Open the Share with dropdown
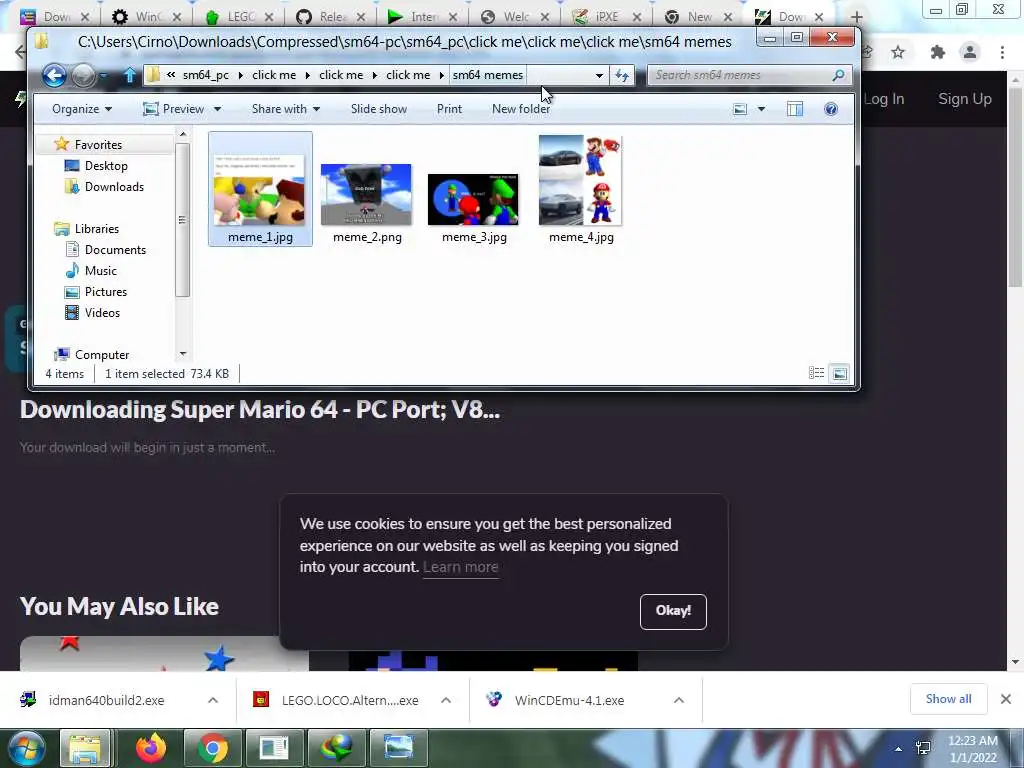Viewport: 1024px width, 768px height. click(285, 109)
